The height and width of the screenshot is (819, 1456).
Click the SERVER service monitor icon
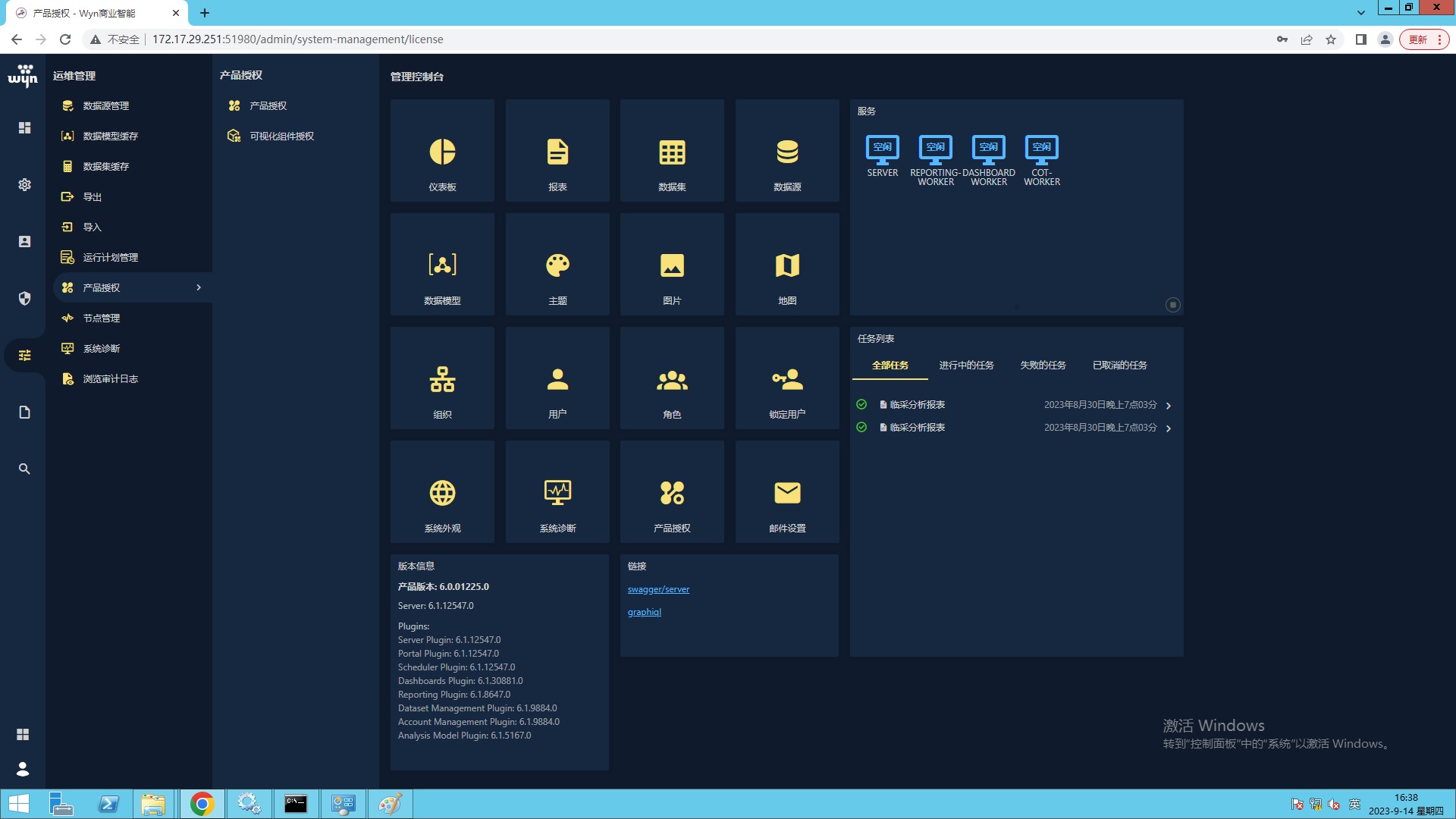(x=882, y=149)
